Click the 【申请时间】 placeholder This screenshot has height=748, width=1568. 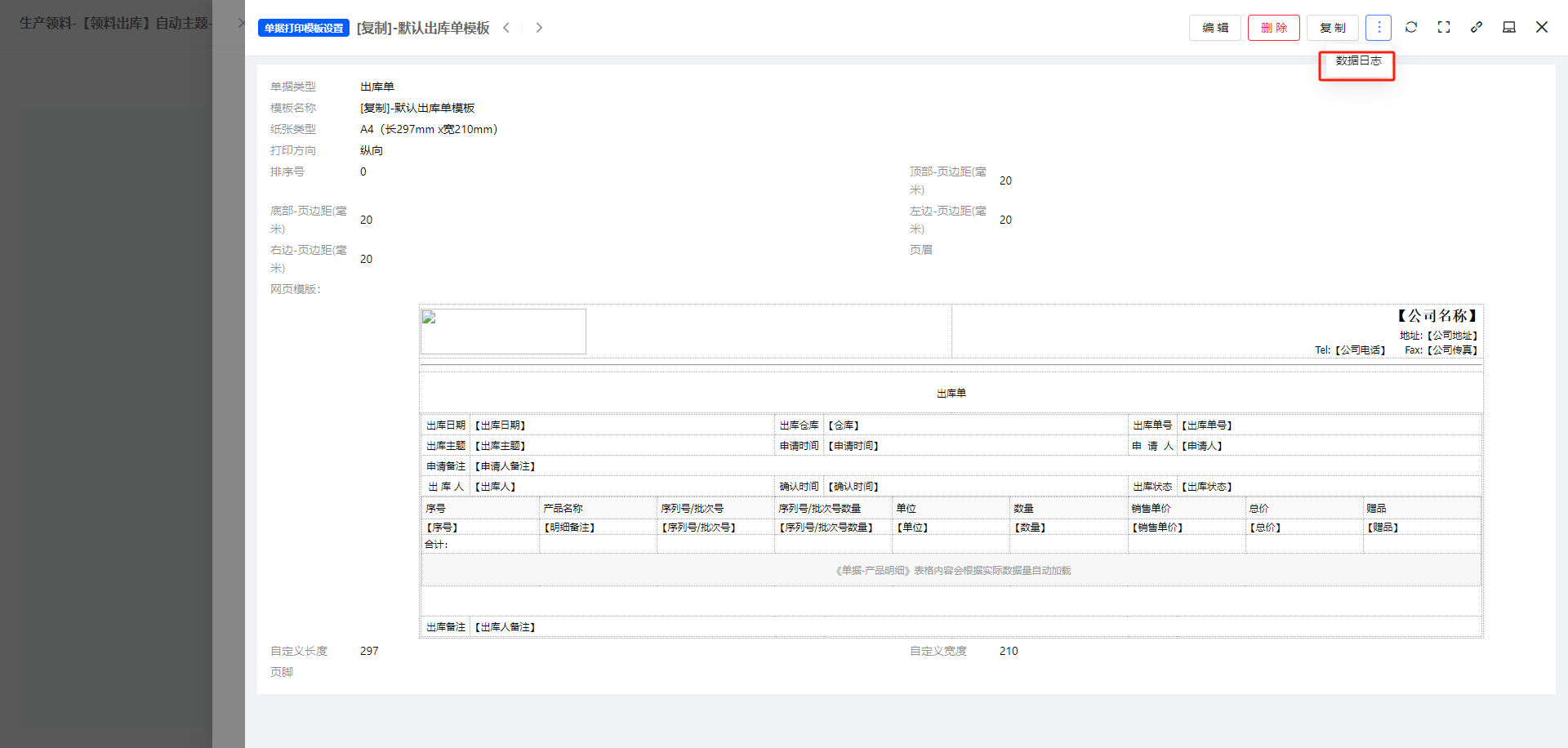(x=853, y=446)
